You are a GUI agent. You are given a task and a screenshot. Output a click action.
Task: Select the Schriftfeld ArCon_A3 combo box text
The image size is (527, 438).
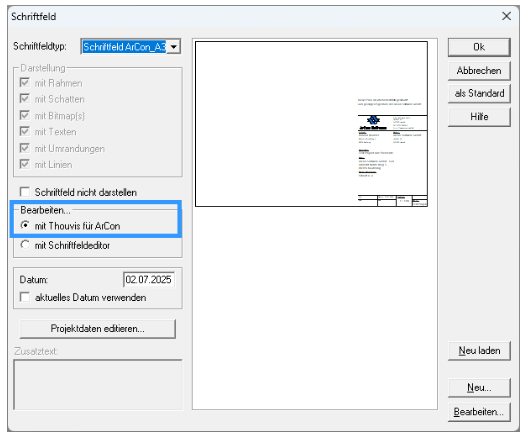point(124,47)
